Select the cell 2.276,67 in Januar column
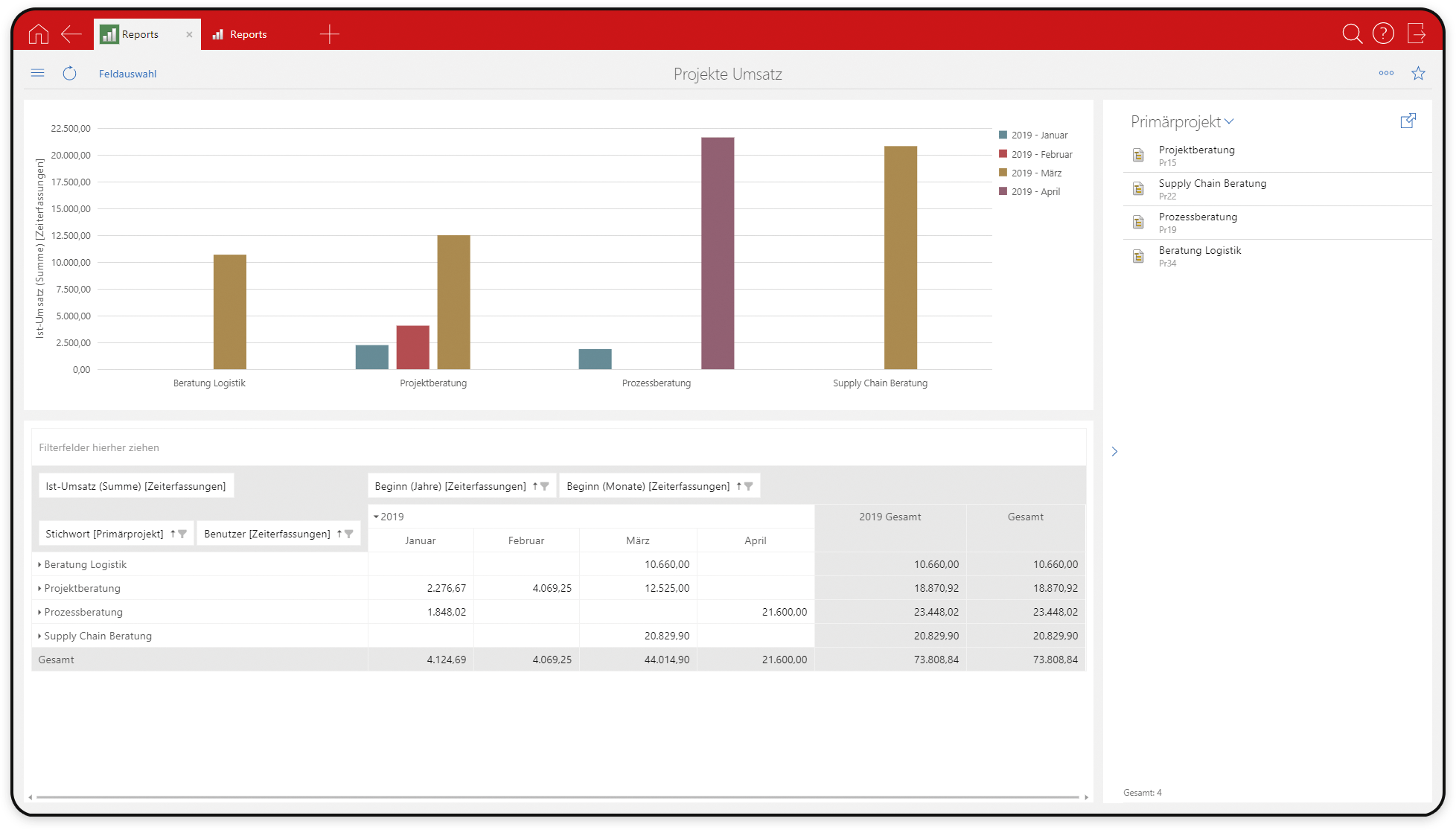 coord(421,588)
